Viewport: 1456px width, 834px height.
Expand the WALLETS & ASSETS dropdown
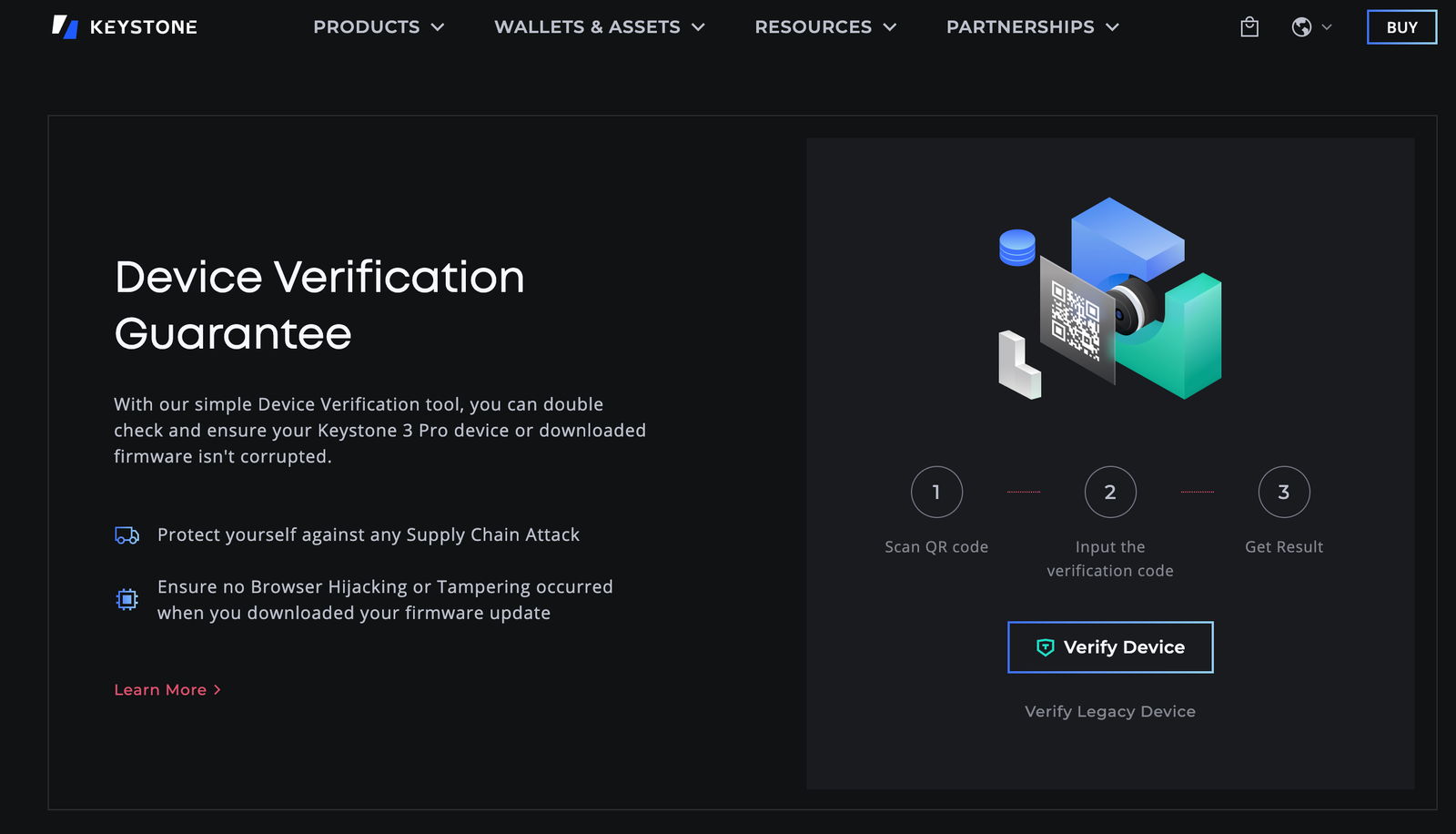[x=599, y=26]
